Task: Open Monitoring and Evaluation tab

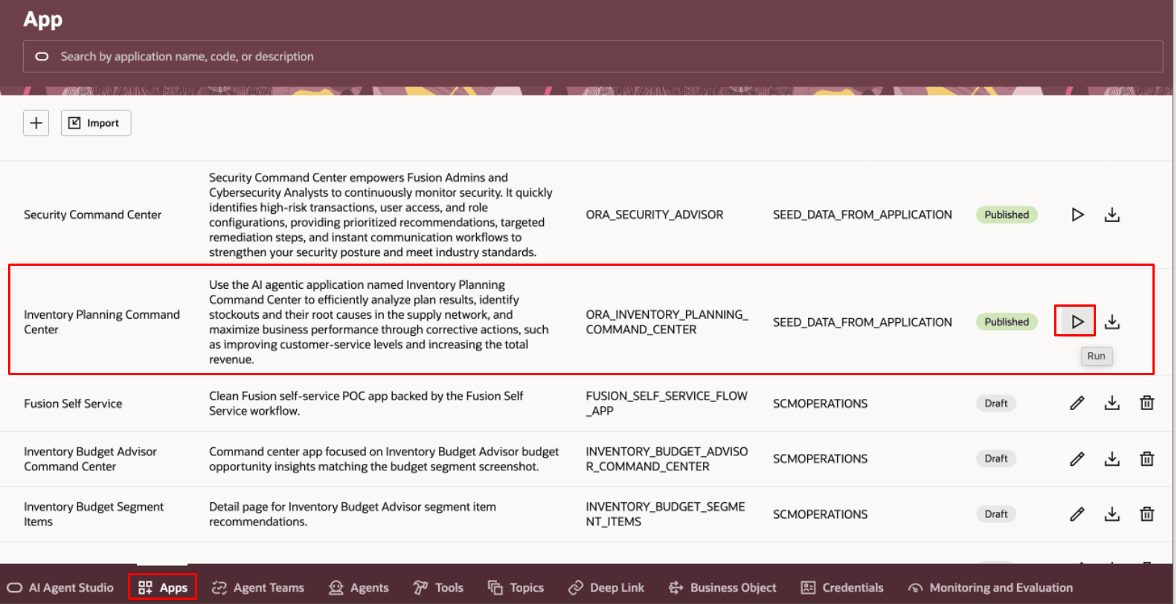Action: (x=990, y=587)
